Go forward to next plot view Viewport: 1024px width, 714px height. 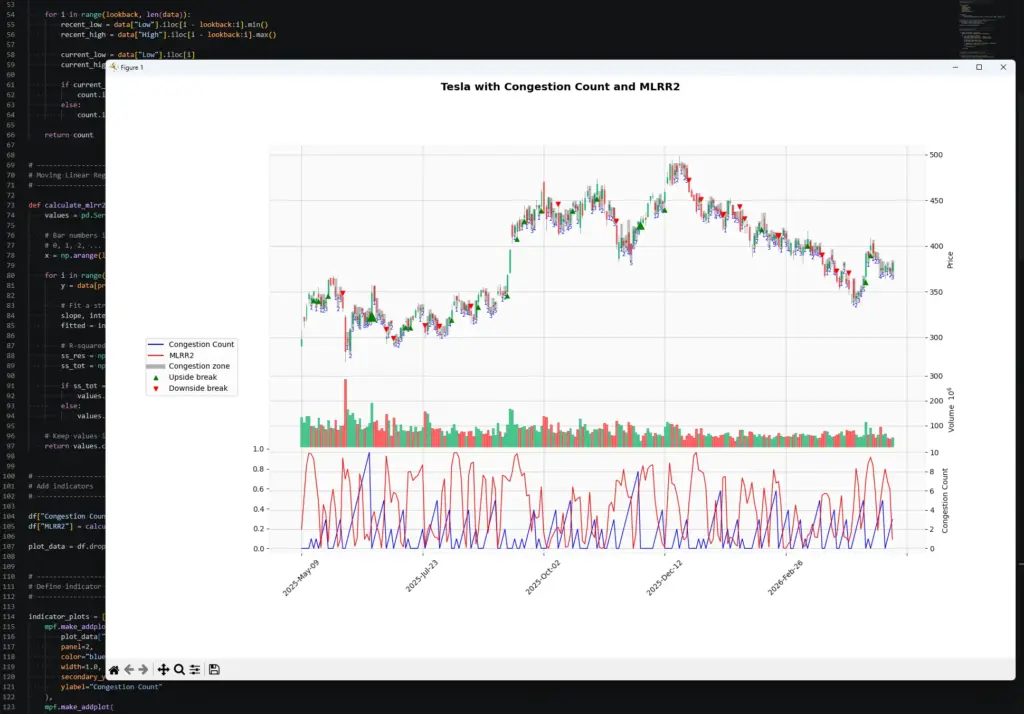[144, 670]
